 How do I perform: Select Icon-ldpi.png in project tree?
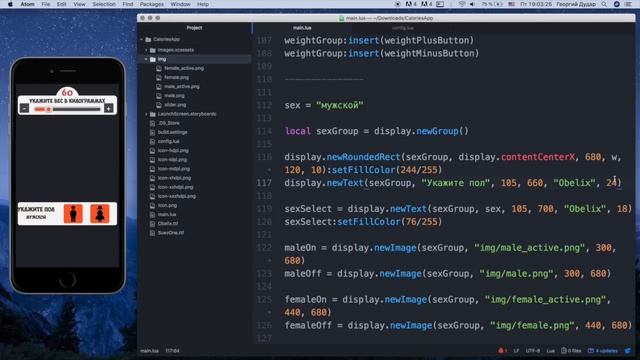point(172,160)
